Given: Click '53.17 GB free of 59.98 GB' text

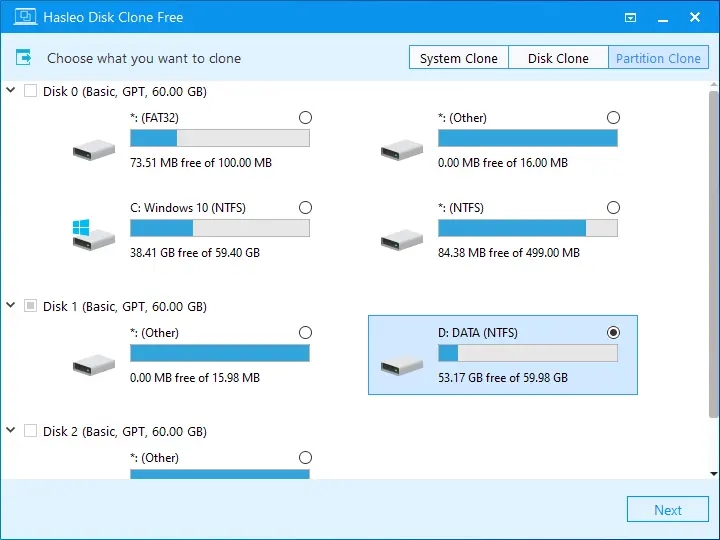Looking at the screenshot, I should [x=503, y=377].
